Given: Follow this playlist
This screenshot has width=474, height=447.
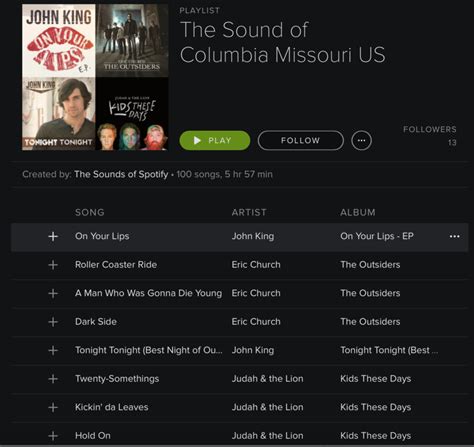Looking at the screenshot, I should pos(300,140).
